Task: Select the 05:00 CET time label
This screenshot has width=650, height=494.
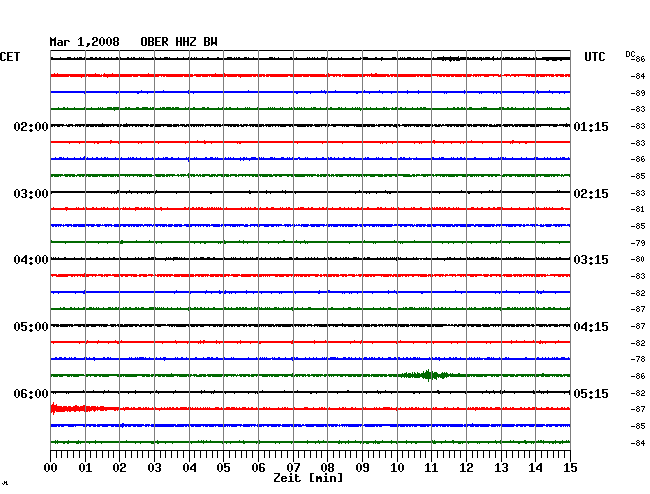Action: click(x=31, y=327)
